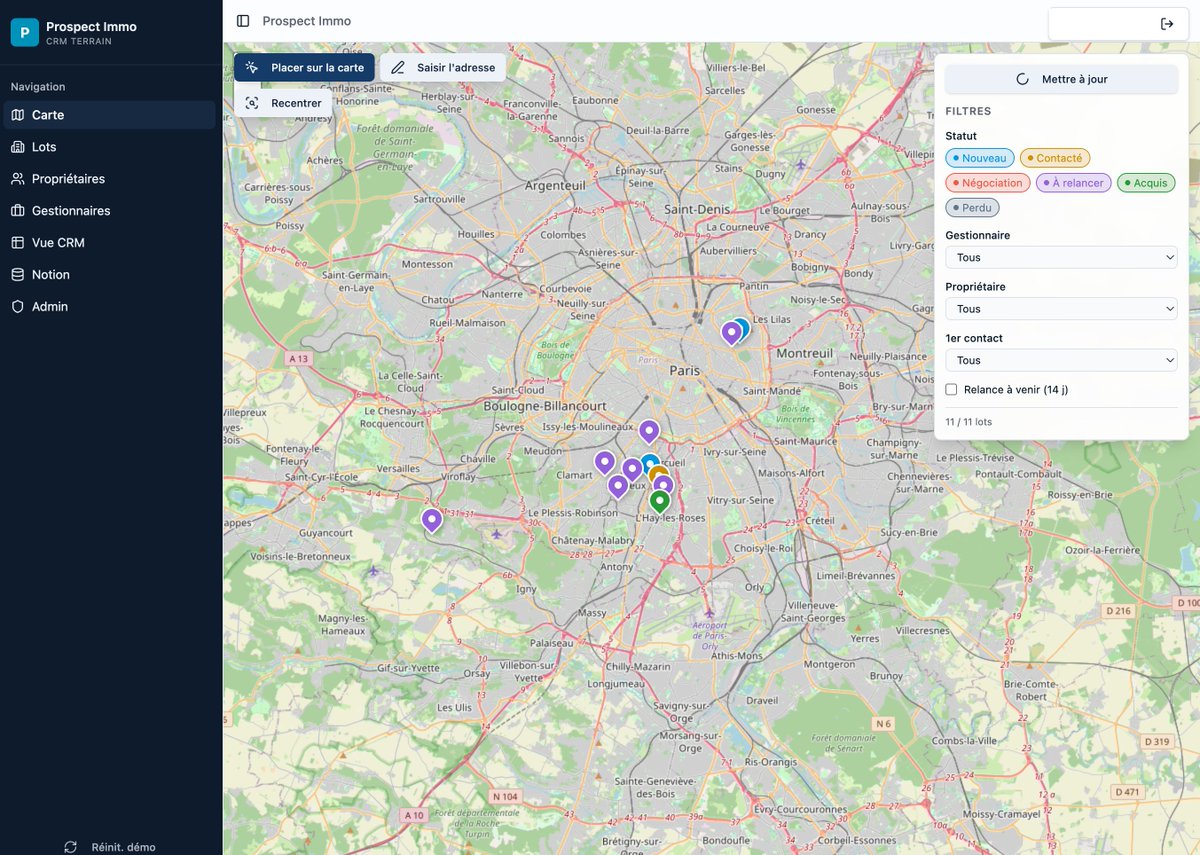Click the Carte map icon in sidebar
1200x855 pixels.
pos(18,115)
